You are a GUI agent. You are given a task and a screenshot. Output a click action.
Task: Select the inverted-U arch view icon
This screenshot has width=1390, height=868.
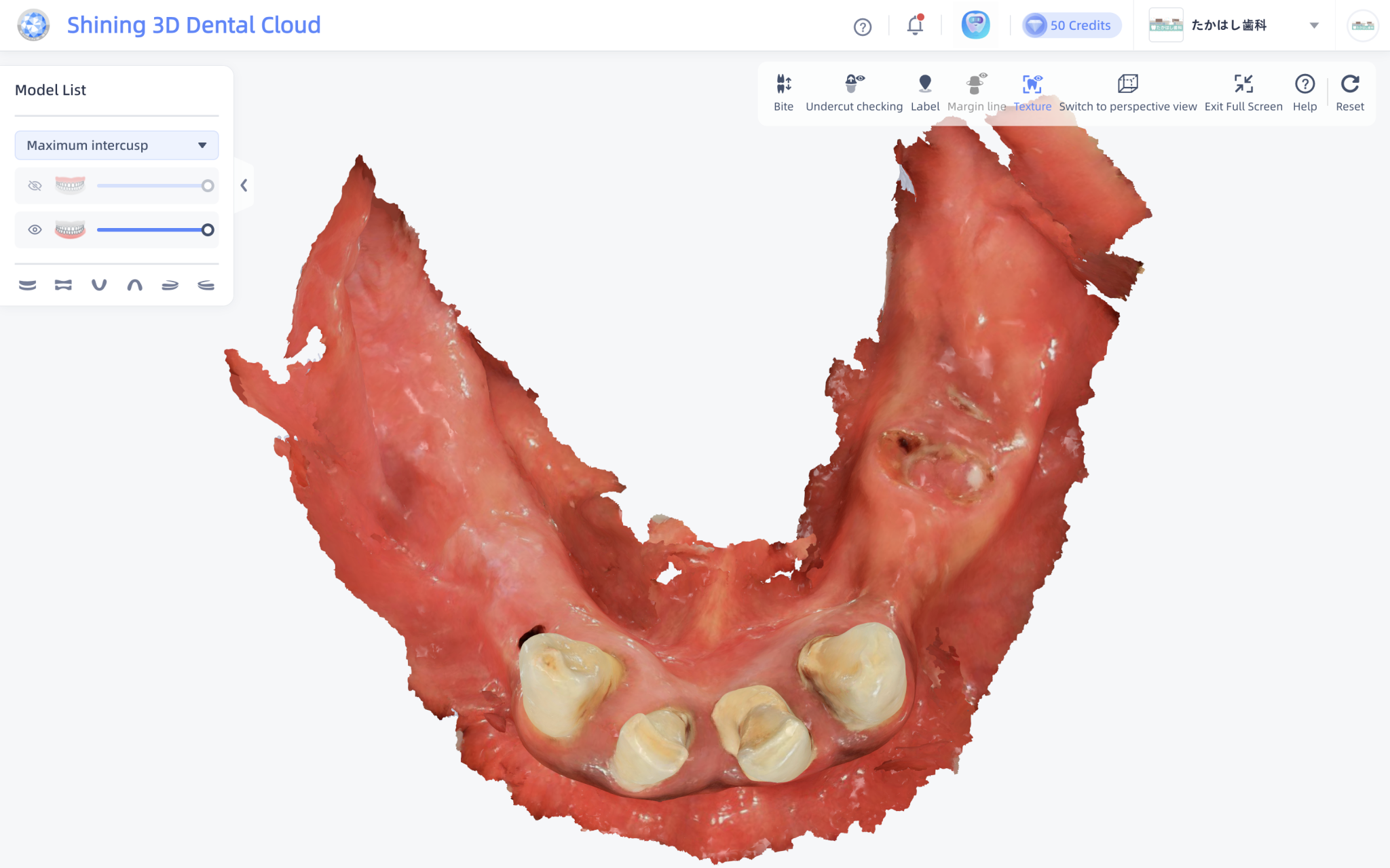coord(134,285)
